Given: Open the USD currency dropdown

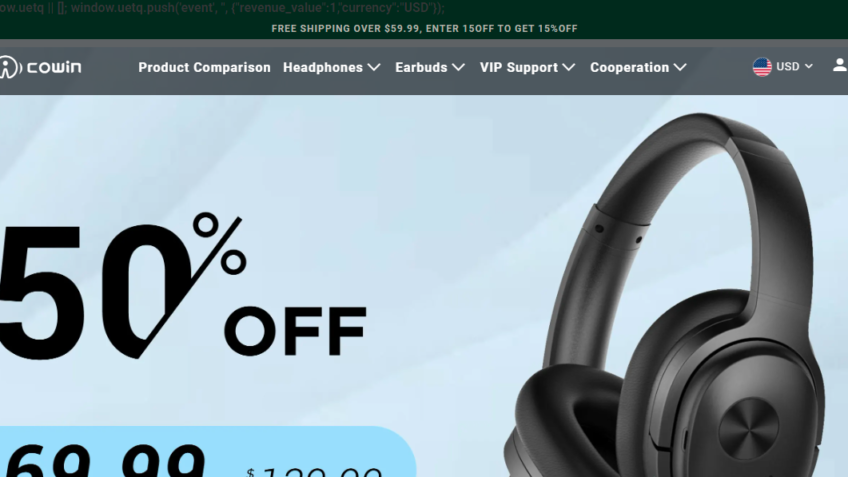Looking at the screenshot, I should pos(783,67).
